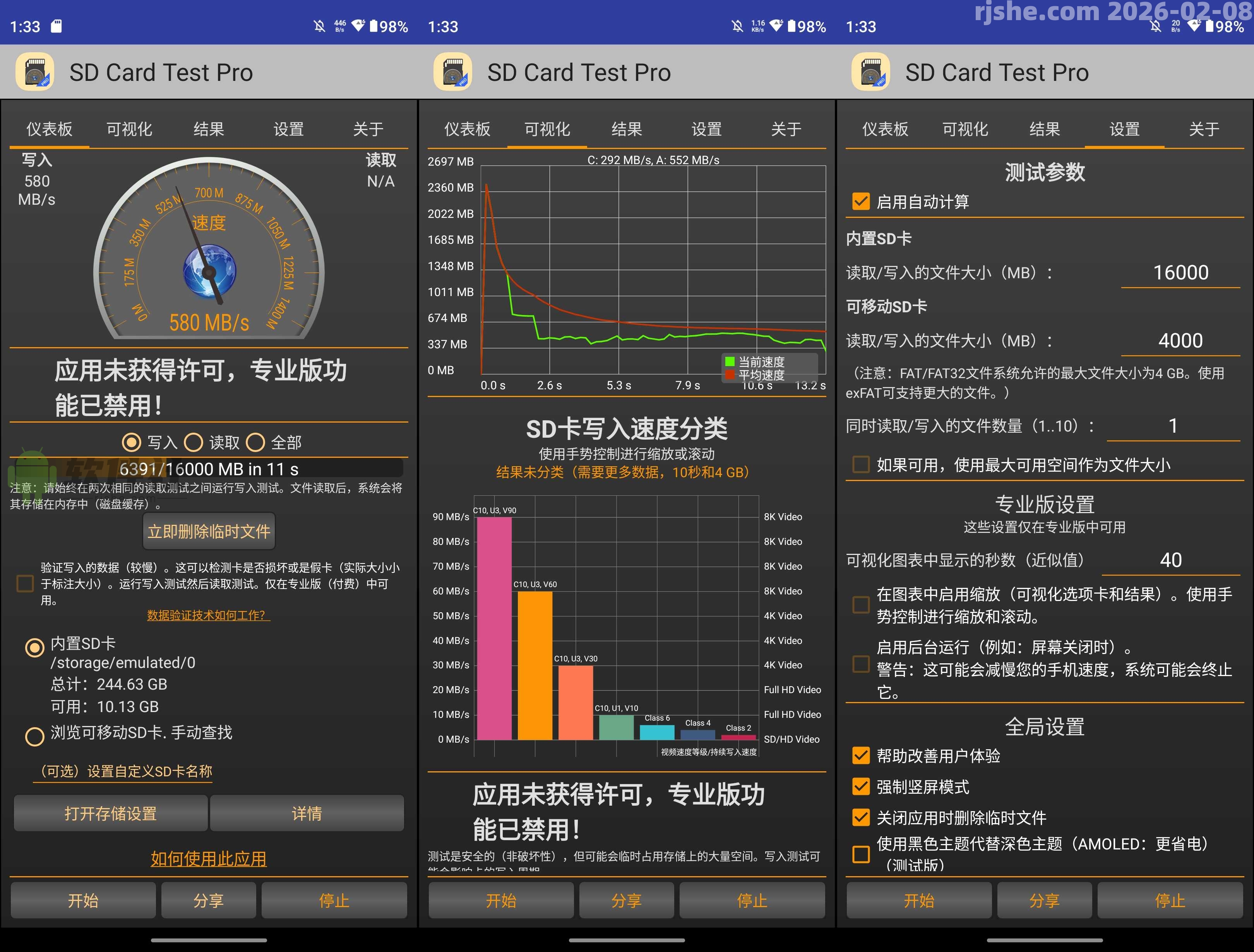Select the 读取 (Read) radio button
This screenshot has width=1254, height=952.
click(x=195, y=442)
